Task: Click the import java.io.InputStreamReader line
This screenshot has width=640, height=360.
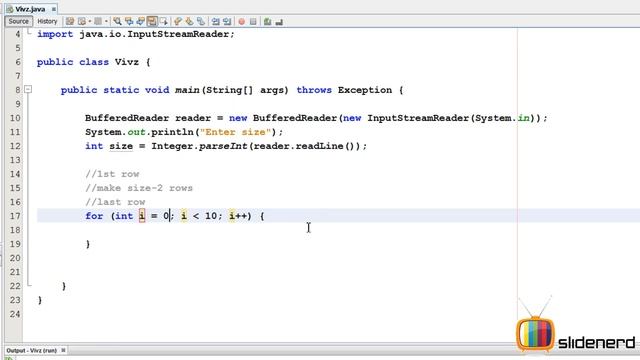Action: coord(136,34)
